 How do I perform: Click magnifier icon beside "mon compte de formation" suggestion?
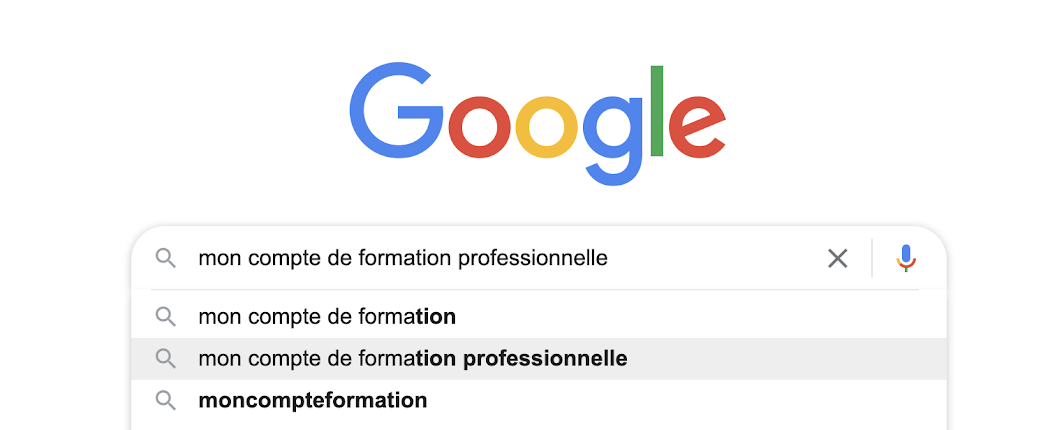(166, 317)
